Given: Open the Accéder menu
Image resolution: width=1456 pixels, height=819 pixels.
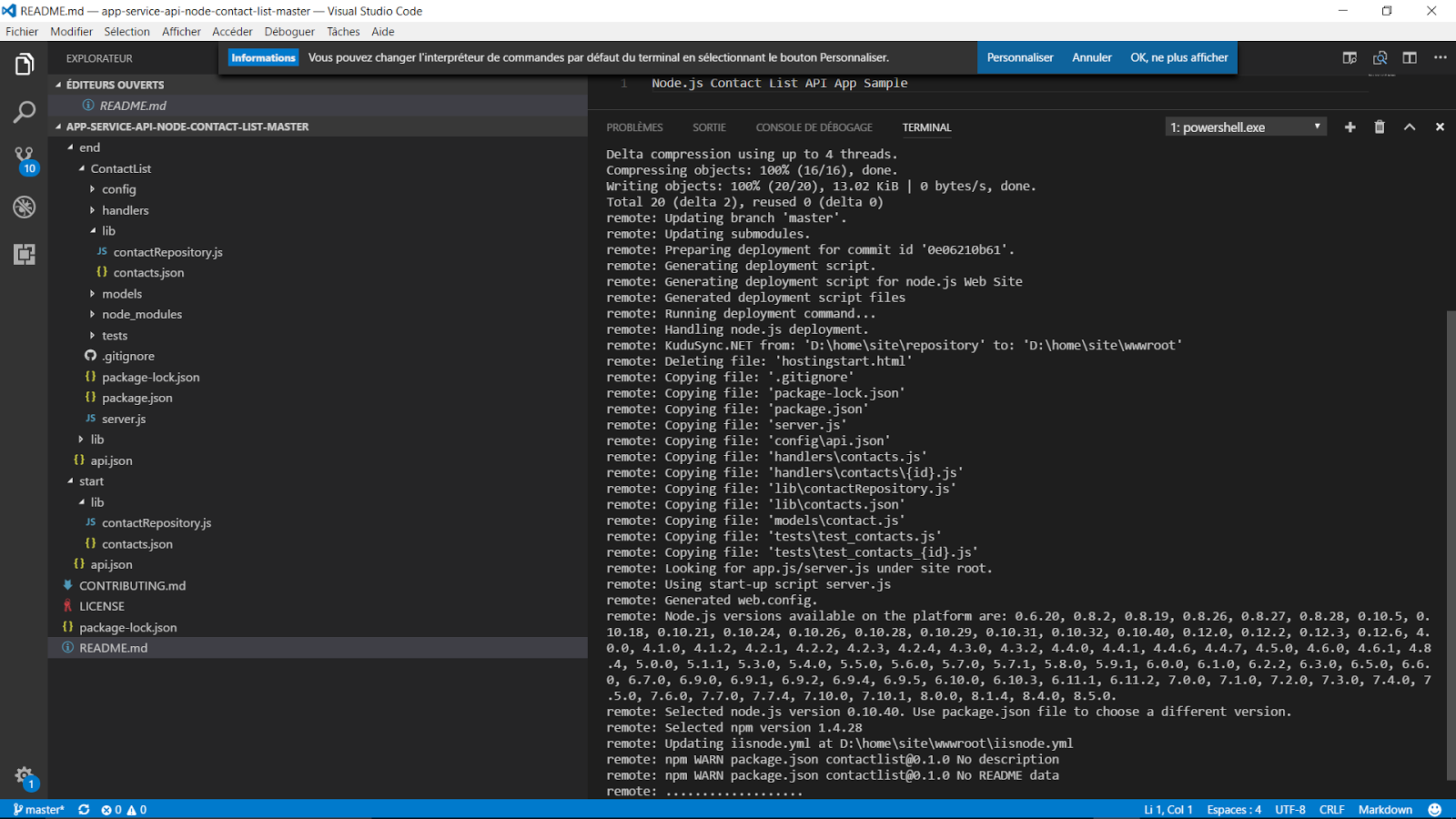Looking at the screenshot, I should pos(232,32).
